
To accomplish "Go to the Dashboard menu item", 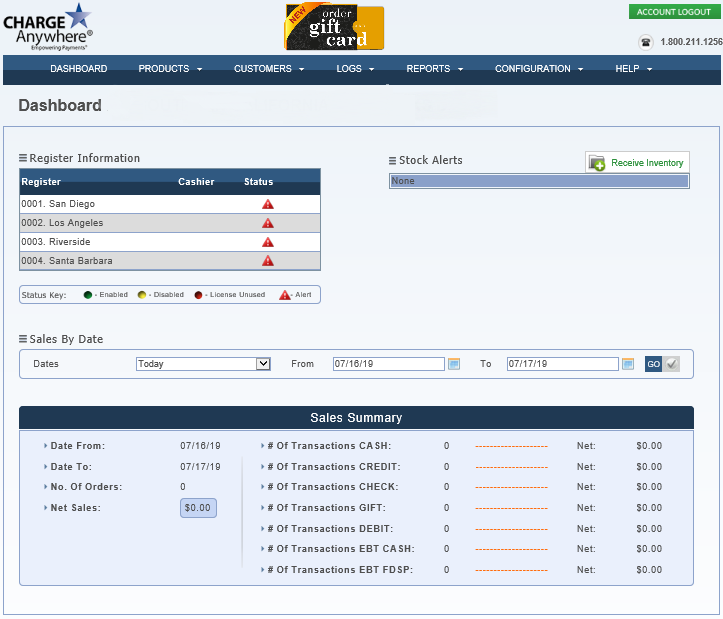I will 79,69.
